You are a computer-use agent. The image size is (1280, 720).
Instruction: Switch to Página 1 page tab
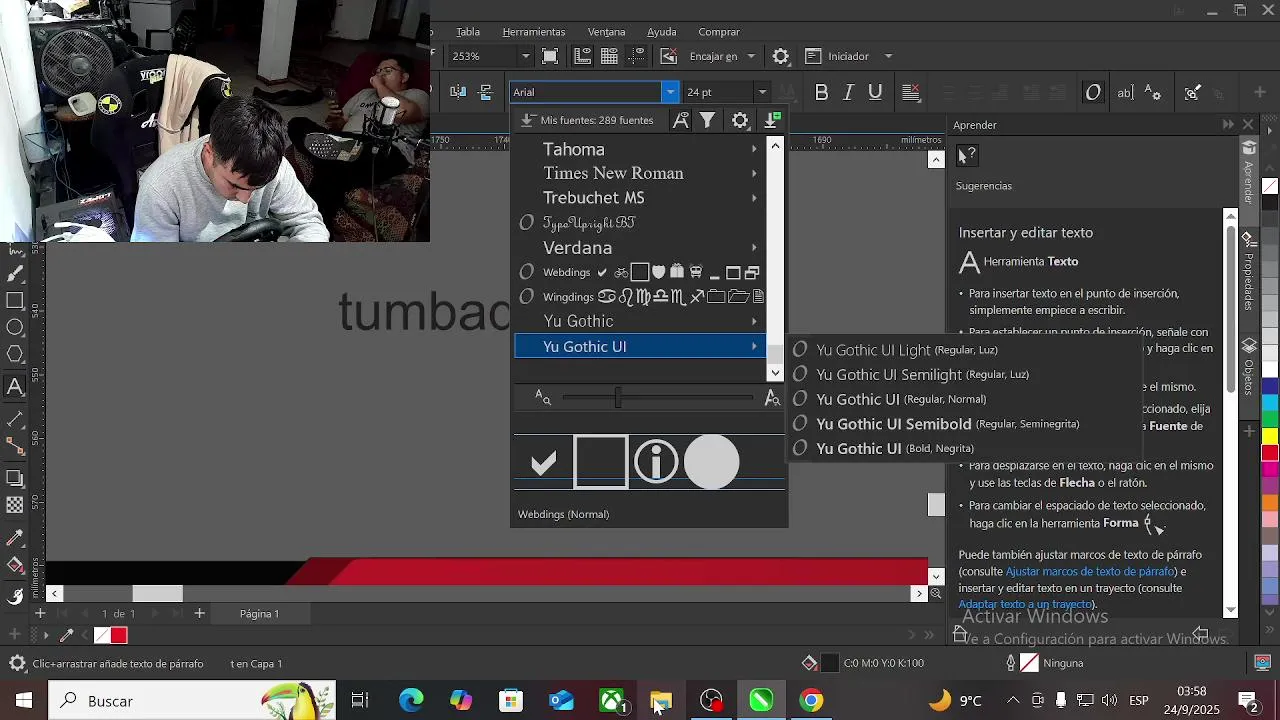click(259, 614)
